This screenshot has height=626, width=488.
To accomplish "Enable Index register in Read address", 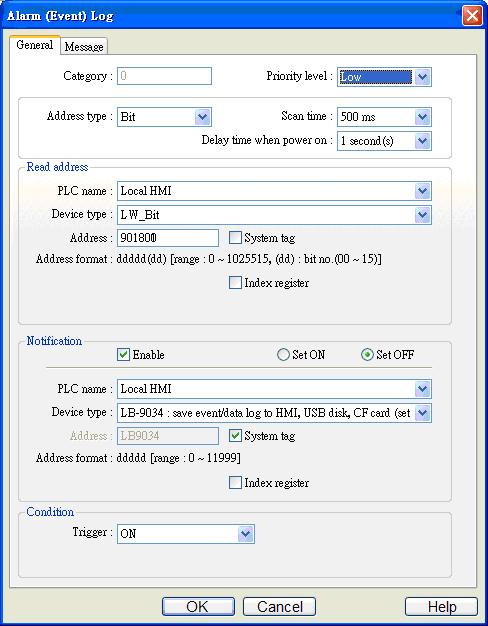I will click(235, 283).
